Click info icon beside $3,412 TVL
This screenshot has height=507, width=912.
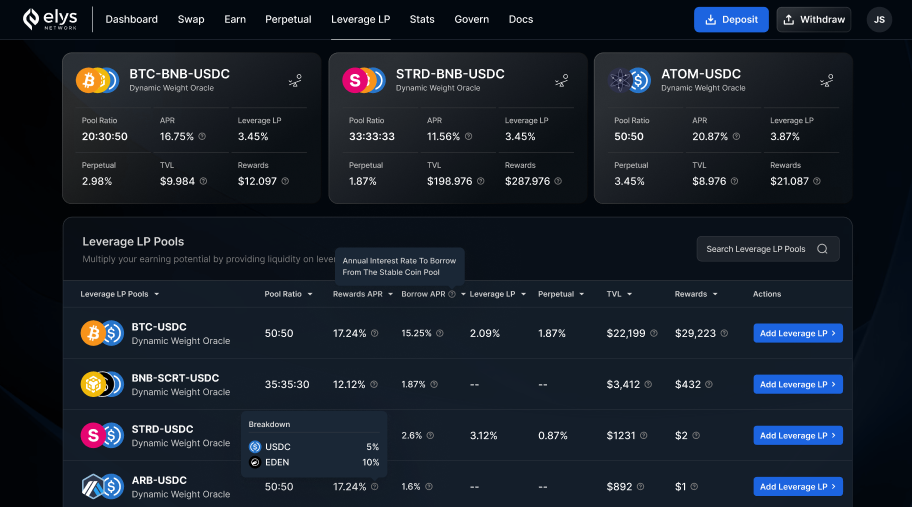648,384
